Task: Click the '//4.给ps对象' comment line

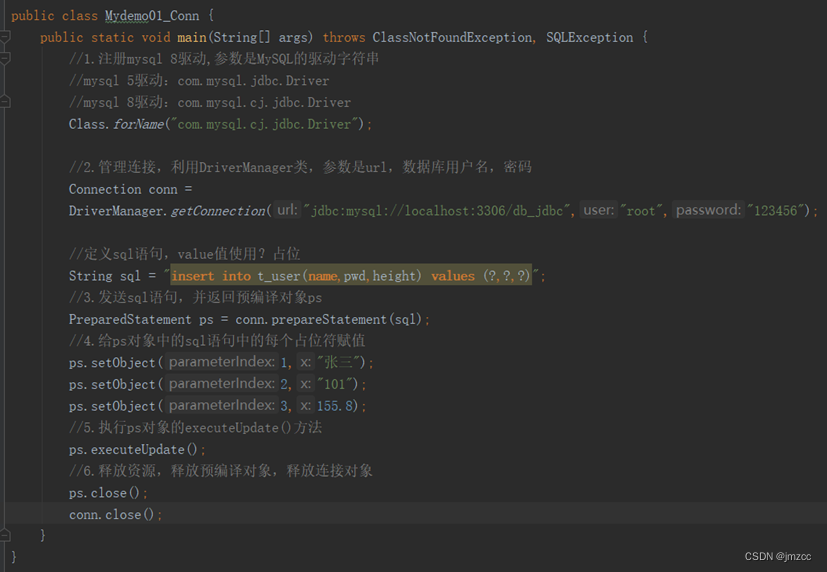Action: [217, 341]
